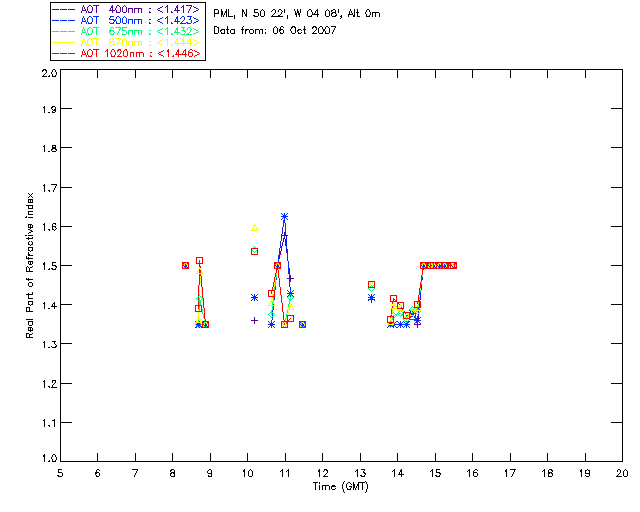Click the x-axis tick label 11
Image resolution: width=640 pixels, height=512 pixels.
285,473
